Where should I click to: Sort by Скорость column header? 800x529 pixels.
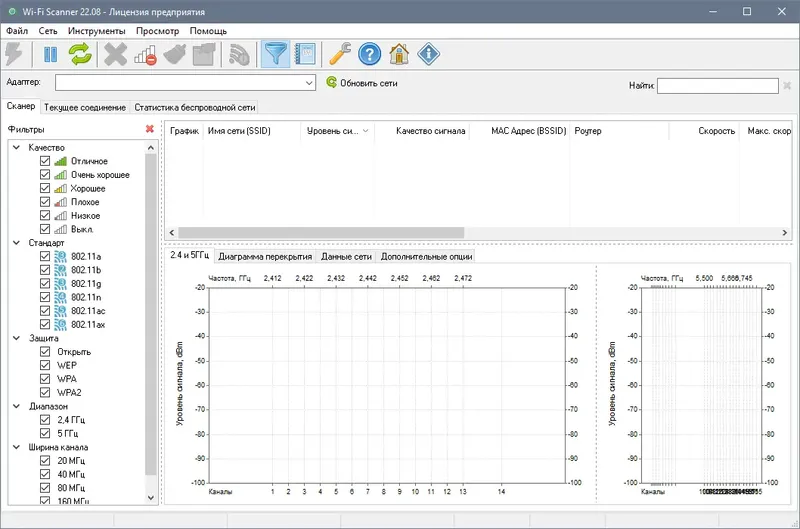point(704,131)
